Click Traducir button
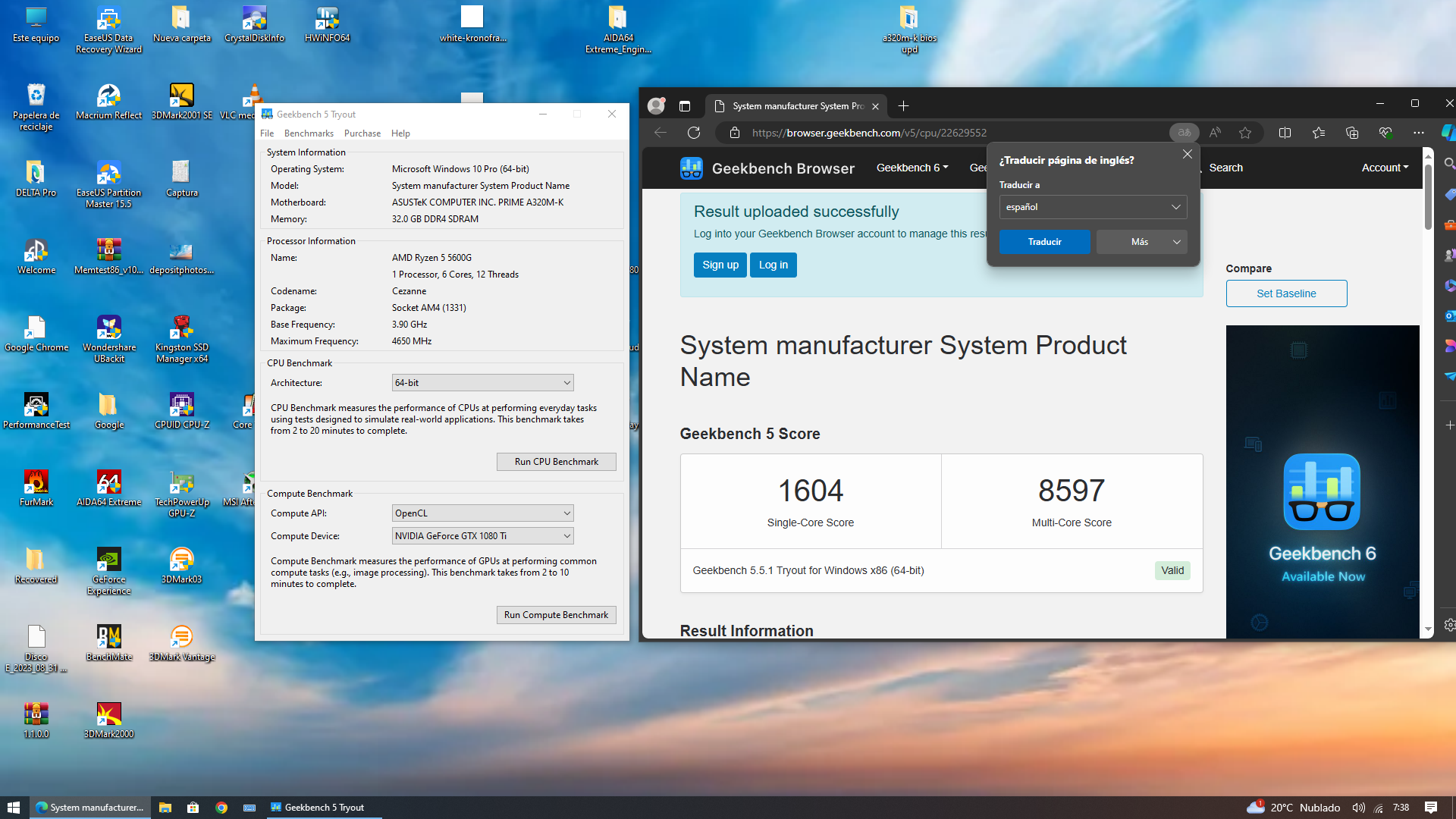The height and width of the screenshot is (819, 1456). click(1044, 242)
